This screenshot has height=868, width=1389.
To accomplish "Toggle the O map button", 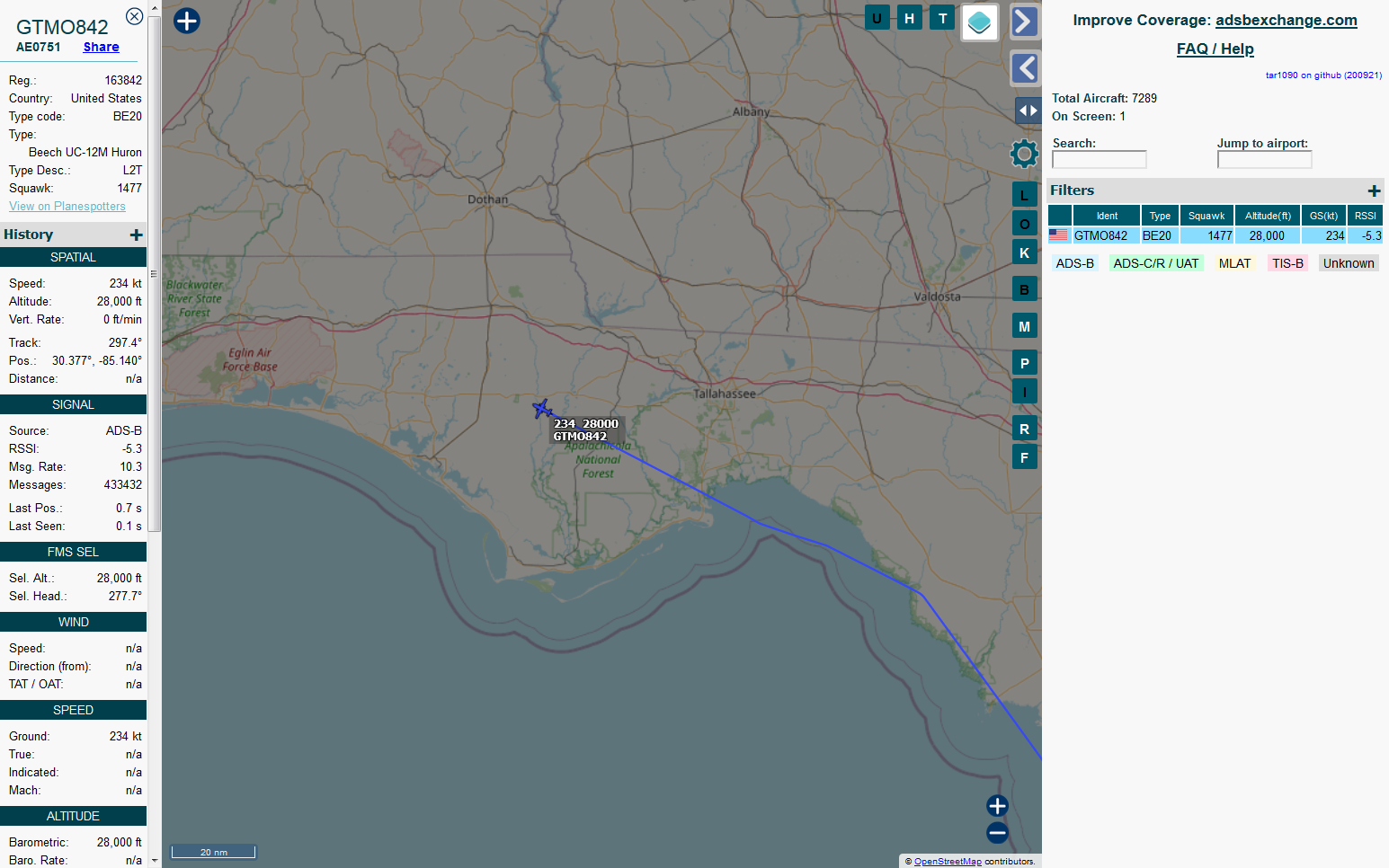I will tap(1024, 224).
